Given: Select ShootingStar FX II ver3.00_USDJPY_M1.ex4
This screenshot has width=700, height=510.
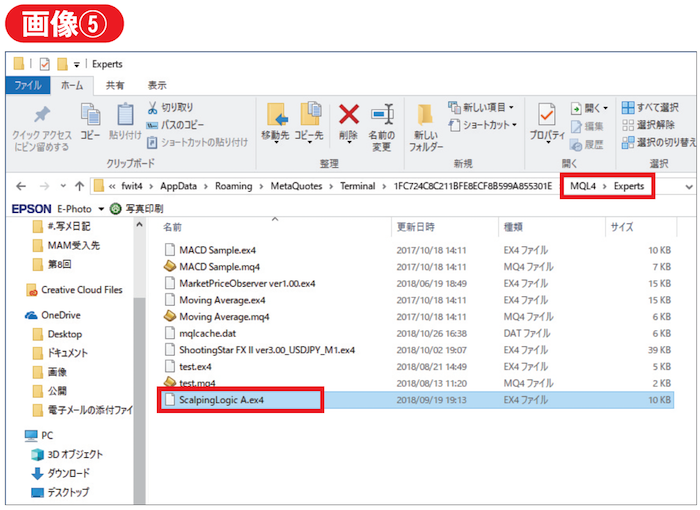Looking at the screenshot, I should pyautogui.click(x=417, y=350).
